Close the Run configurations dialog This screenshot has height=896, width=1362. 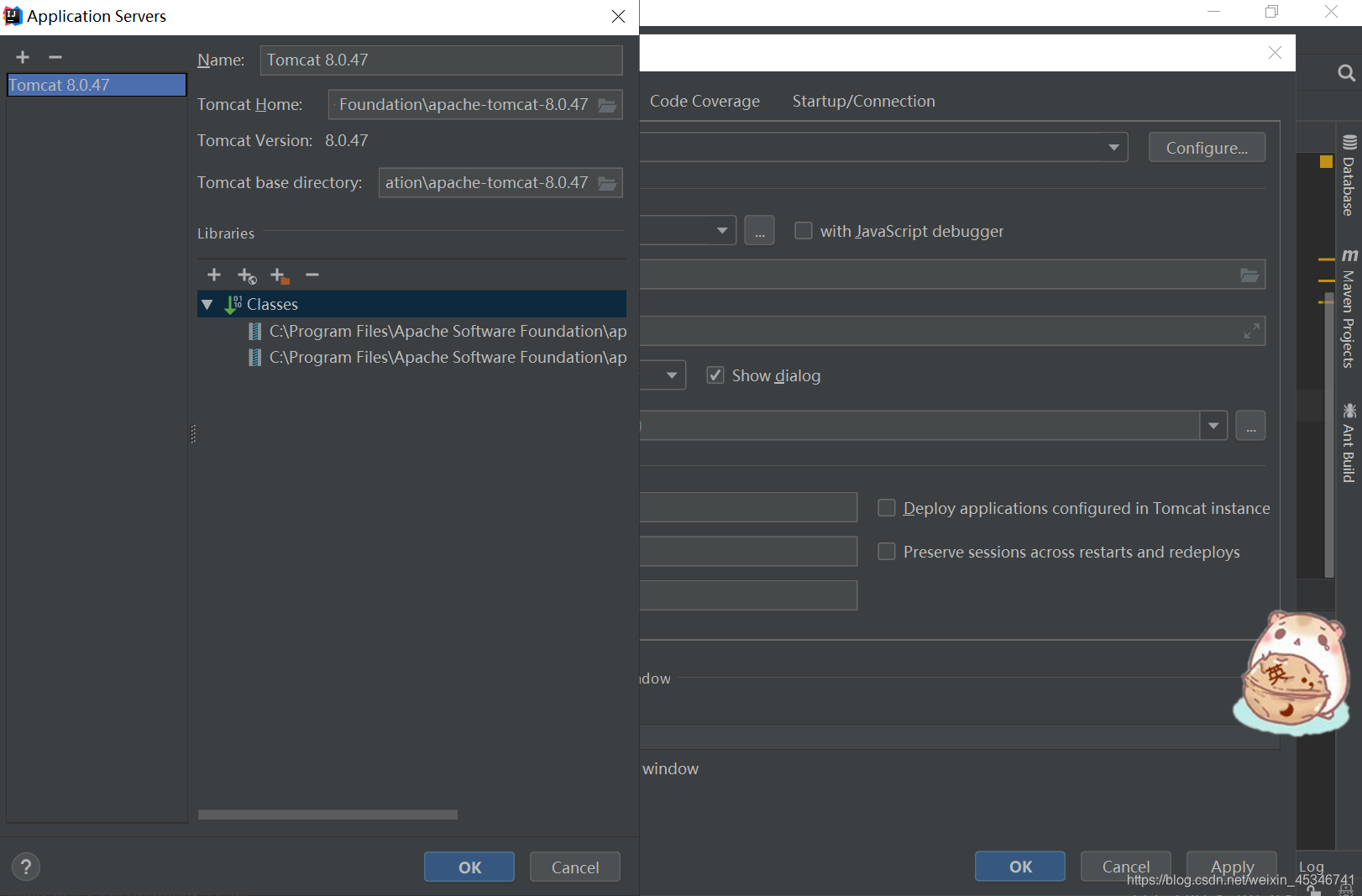pyautogui.click(x=1275, y=52)
